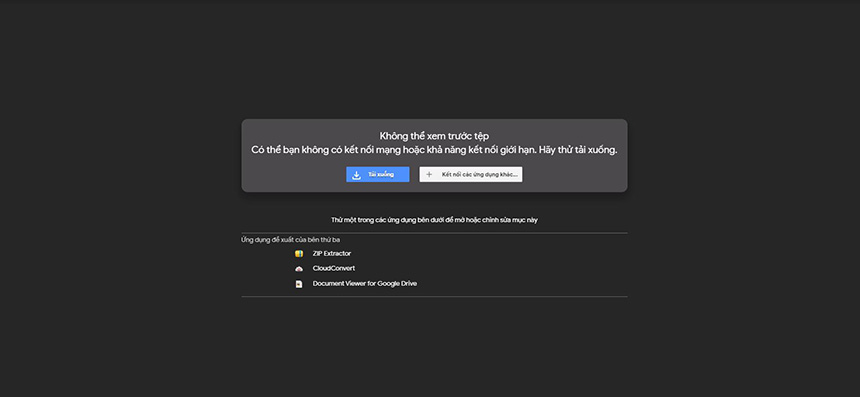
Task: Click the connection error message text
Action: coord(434,150)
